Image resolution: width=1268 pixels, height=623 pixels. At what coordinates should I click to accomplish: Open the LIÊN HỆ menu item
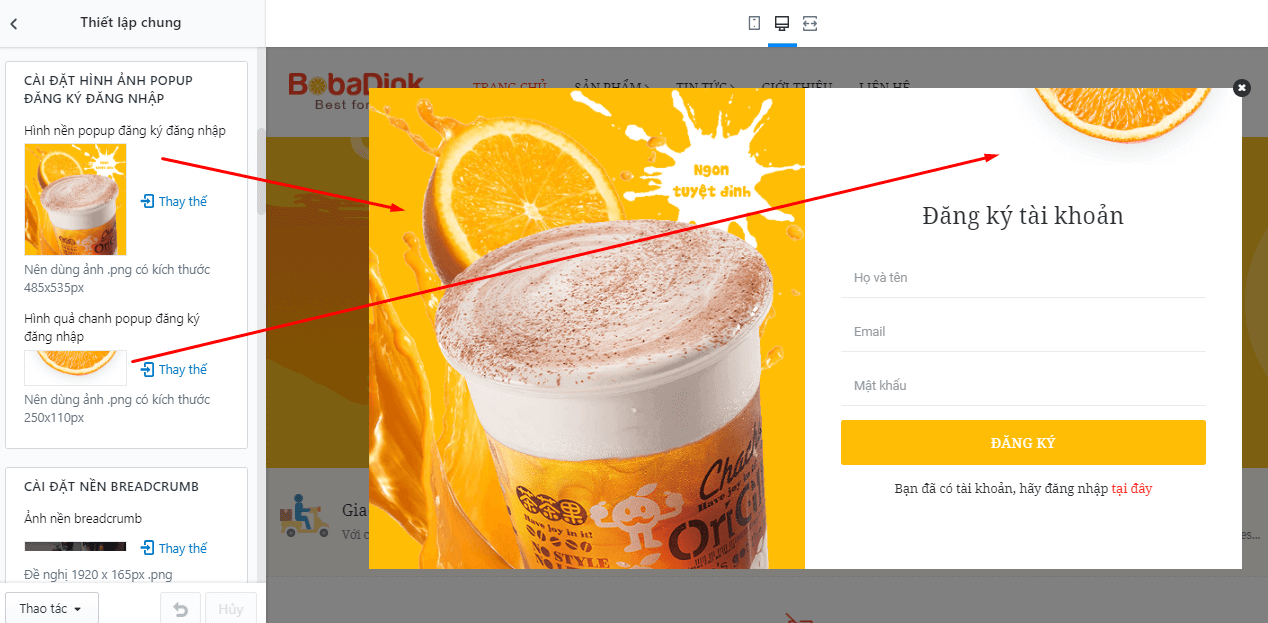885,87
